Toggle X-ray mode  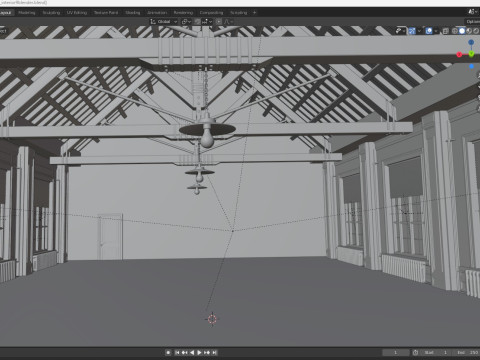pyautogui.click(x=446, y=31)
